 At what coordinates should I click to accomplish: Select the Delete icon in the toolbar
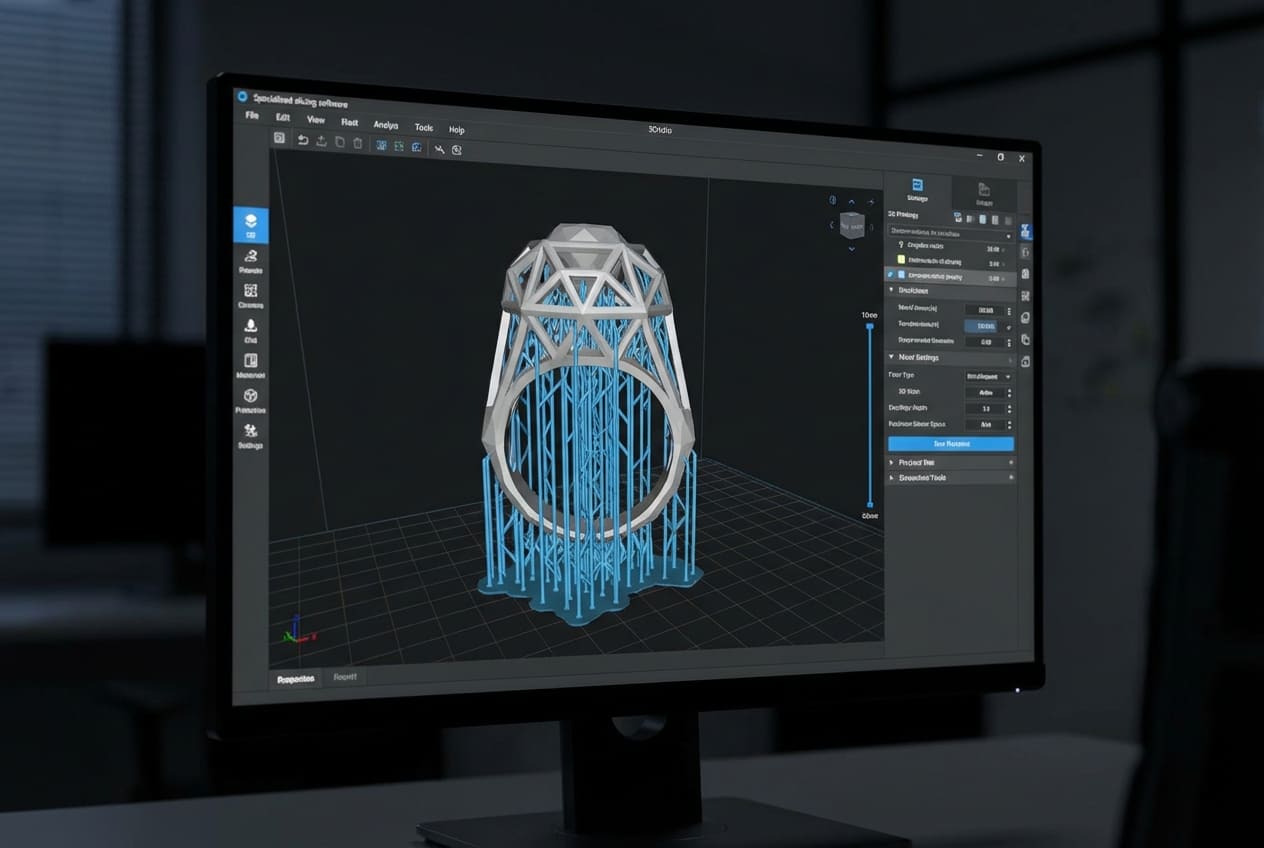click(357, 142)
